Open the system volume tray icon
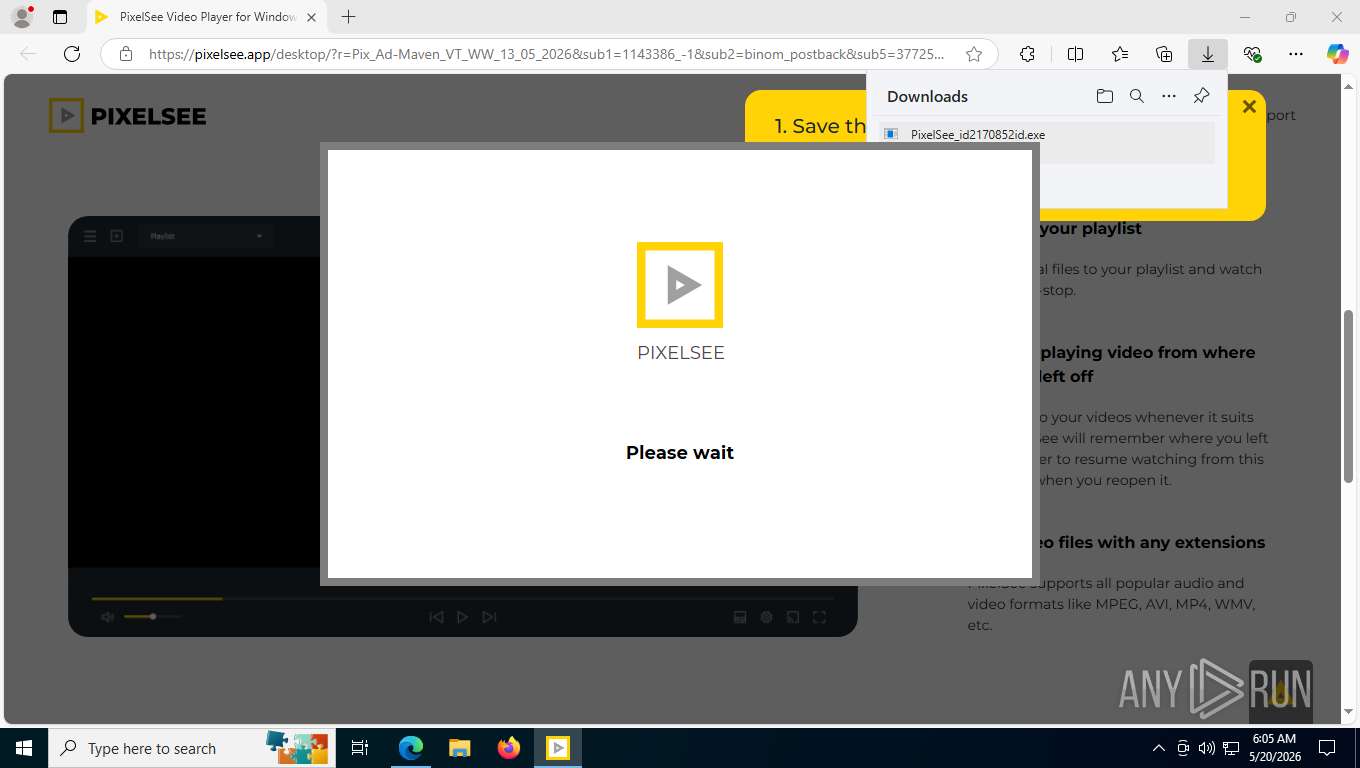 click(x=1206, y=748)
